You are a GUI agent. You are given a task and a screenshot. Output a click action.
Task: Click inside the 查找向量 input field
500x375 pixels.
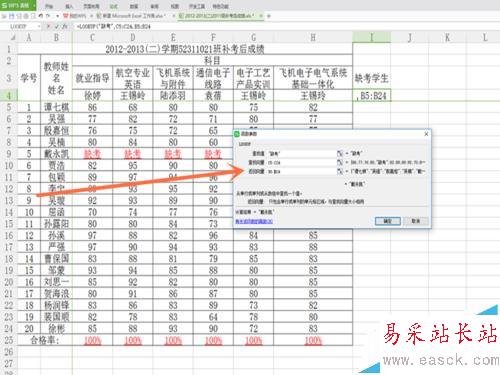tap(301, 162)
